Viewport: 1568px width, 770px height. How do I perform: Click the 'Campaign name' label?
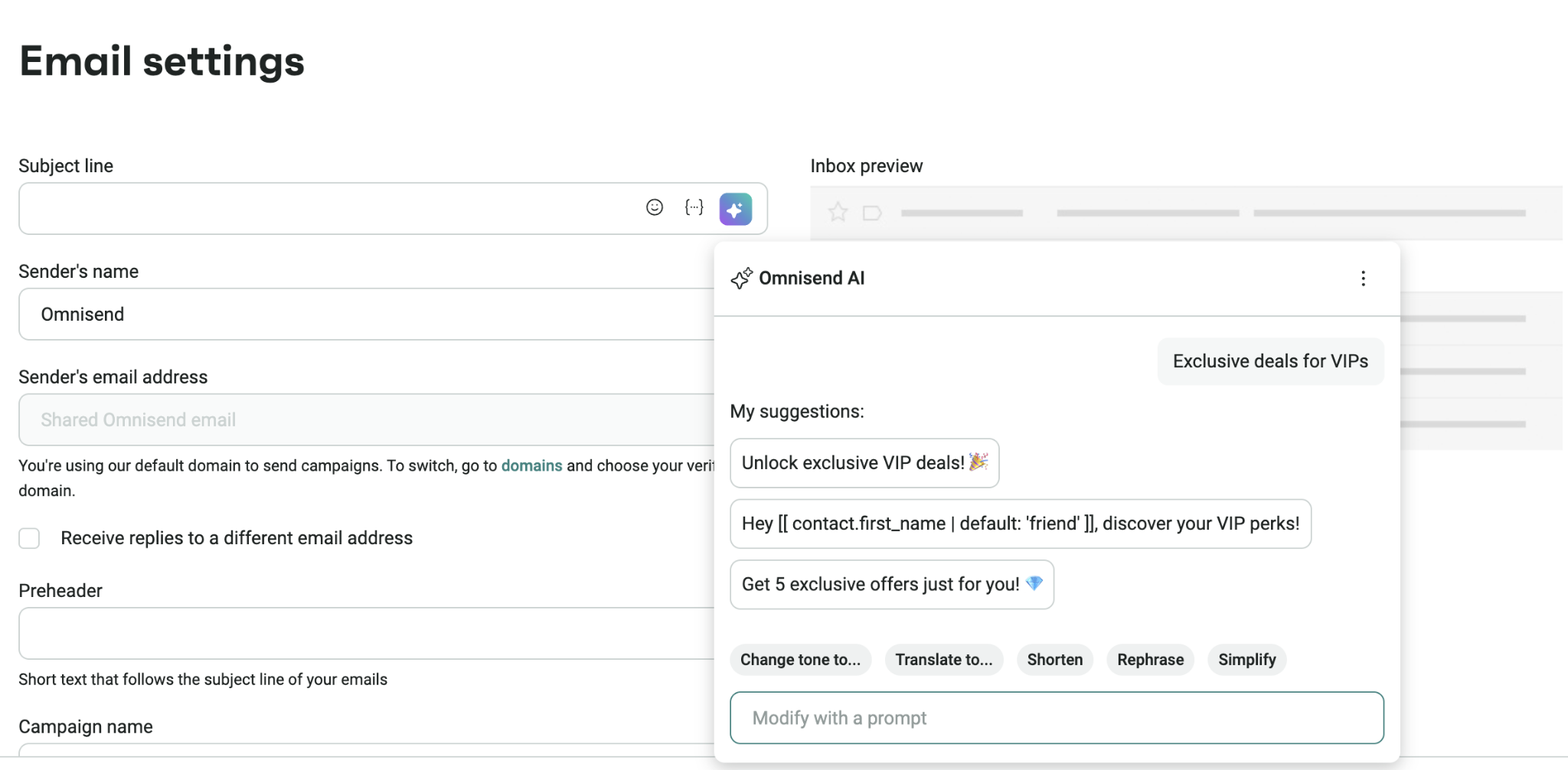(x=86, y=726)
